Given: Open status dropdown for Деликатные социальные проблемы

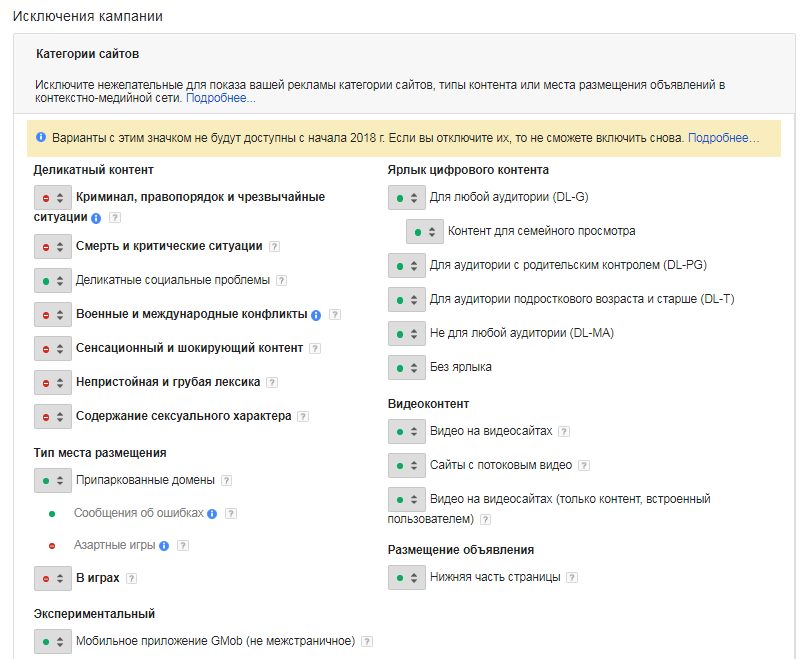Looking at the screenshot, I should pyautogui.click(x=53, y=281).
